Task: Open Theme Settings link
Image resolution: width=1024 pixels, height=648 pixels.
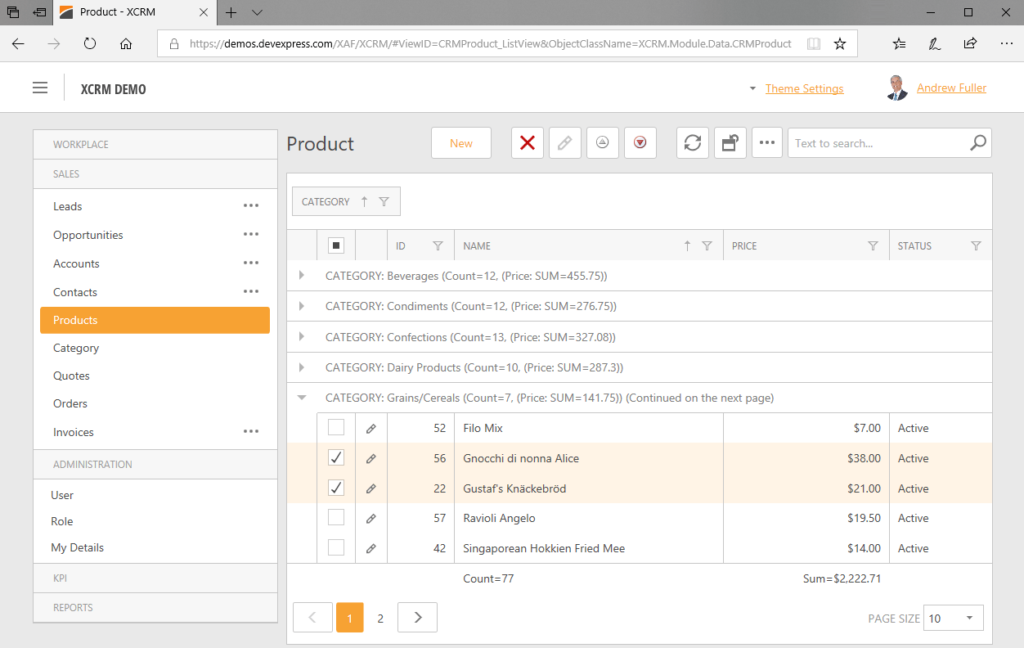Action: click(804, 88)
